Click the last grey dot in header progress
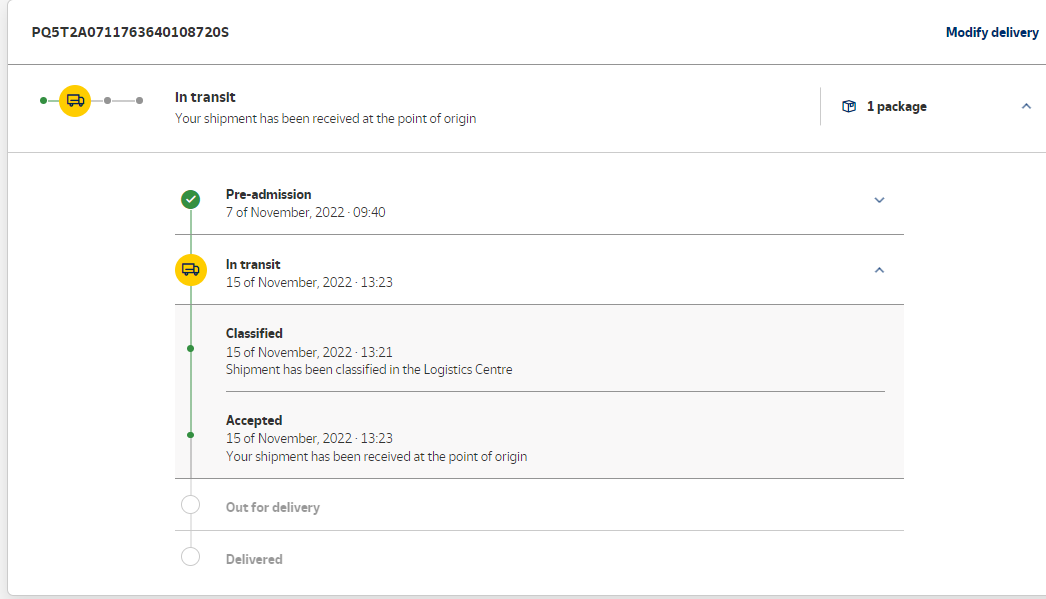This screenshot has width=1046, height=599. click(x=139, y=100)
